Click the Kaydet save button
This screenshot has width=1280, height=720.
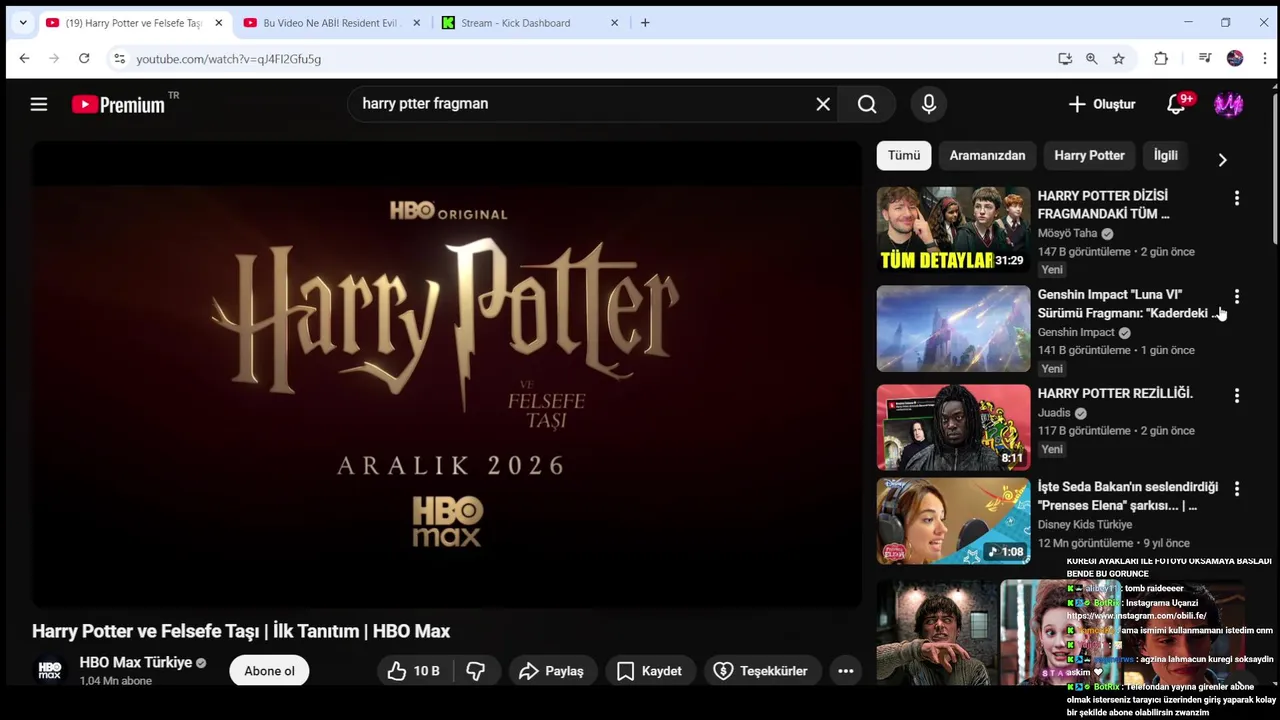tap(648, 671)
